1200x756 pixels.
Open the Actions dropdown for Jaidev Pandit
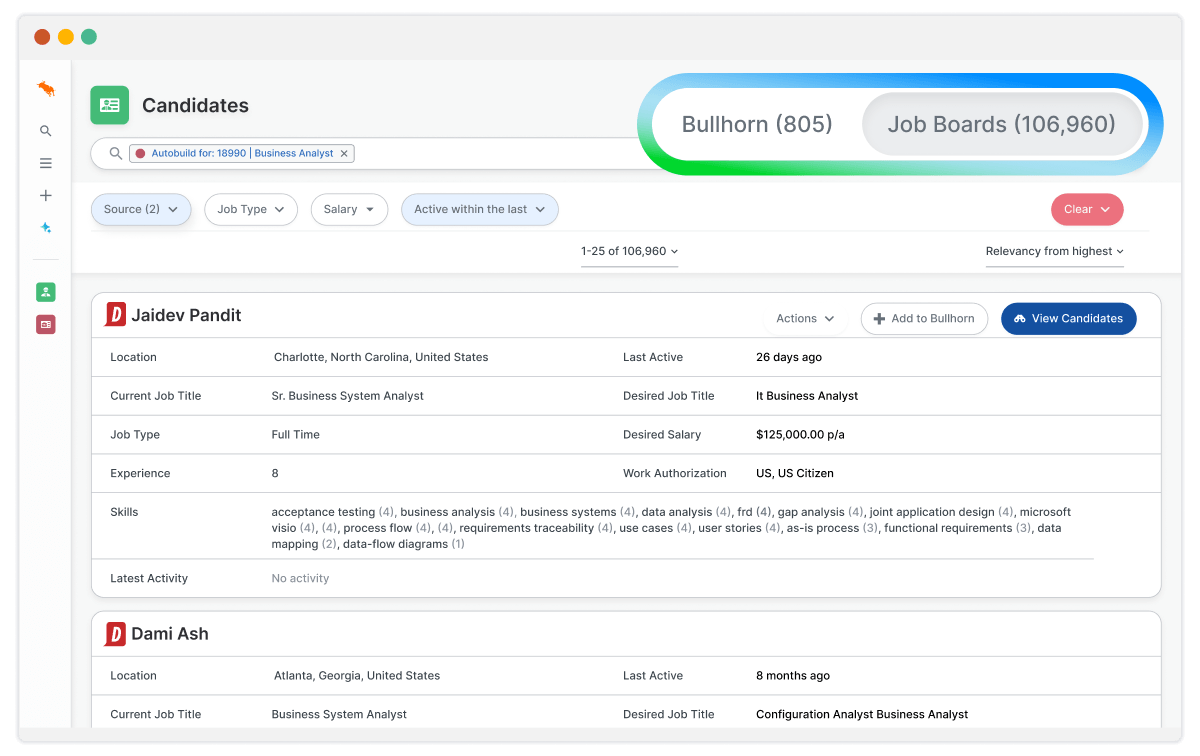click(805, 318)
